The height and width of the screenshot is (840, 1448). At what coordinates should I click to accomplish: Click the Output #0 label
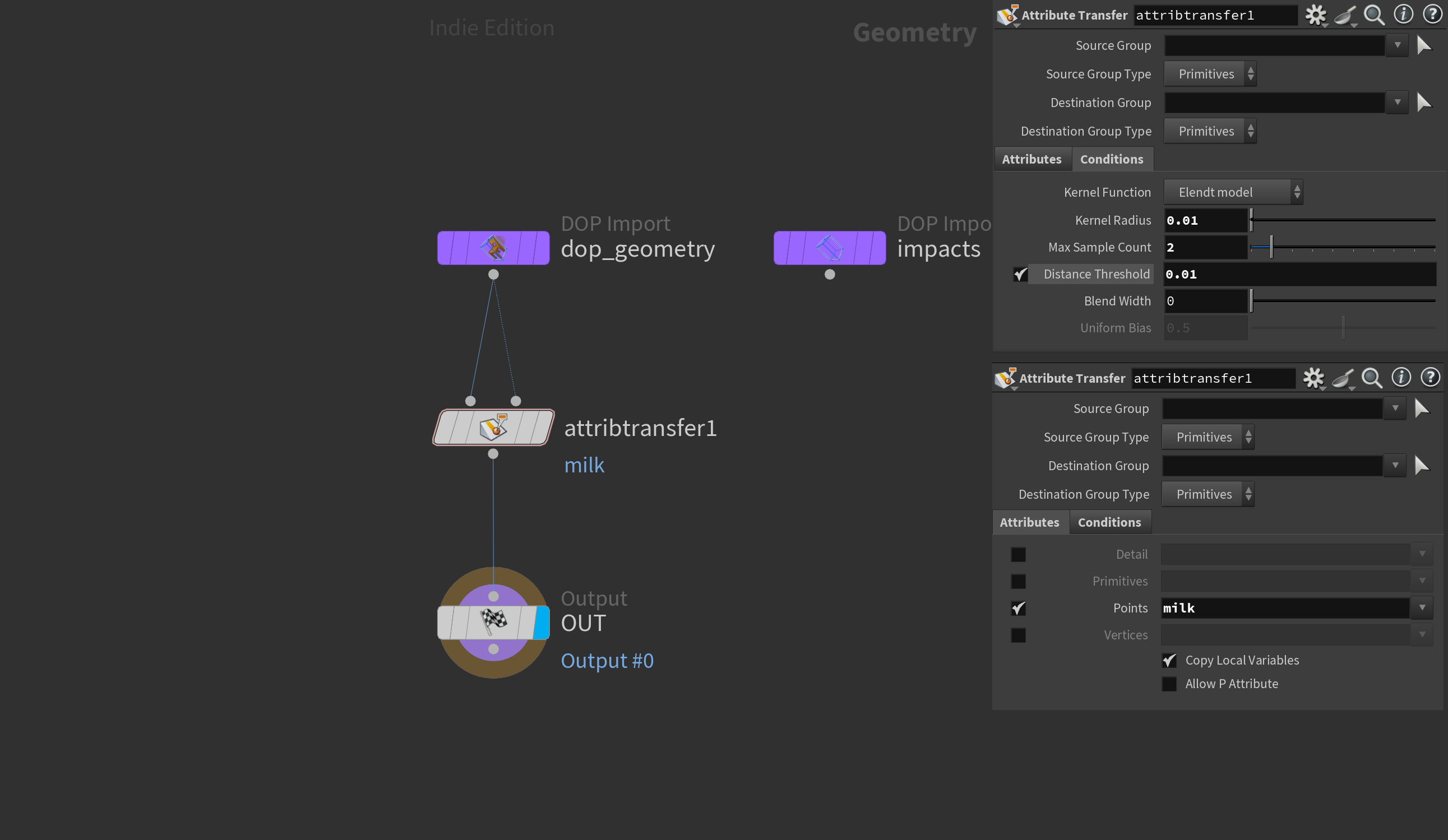point(607,661)
